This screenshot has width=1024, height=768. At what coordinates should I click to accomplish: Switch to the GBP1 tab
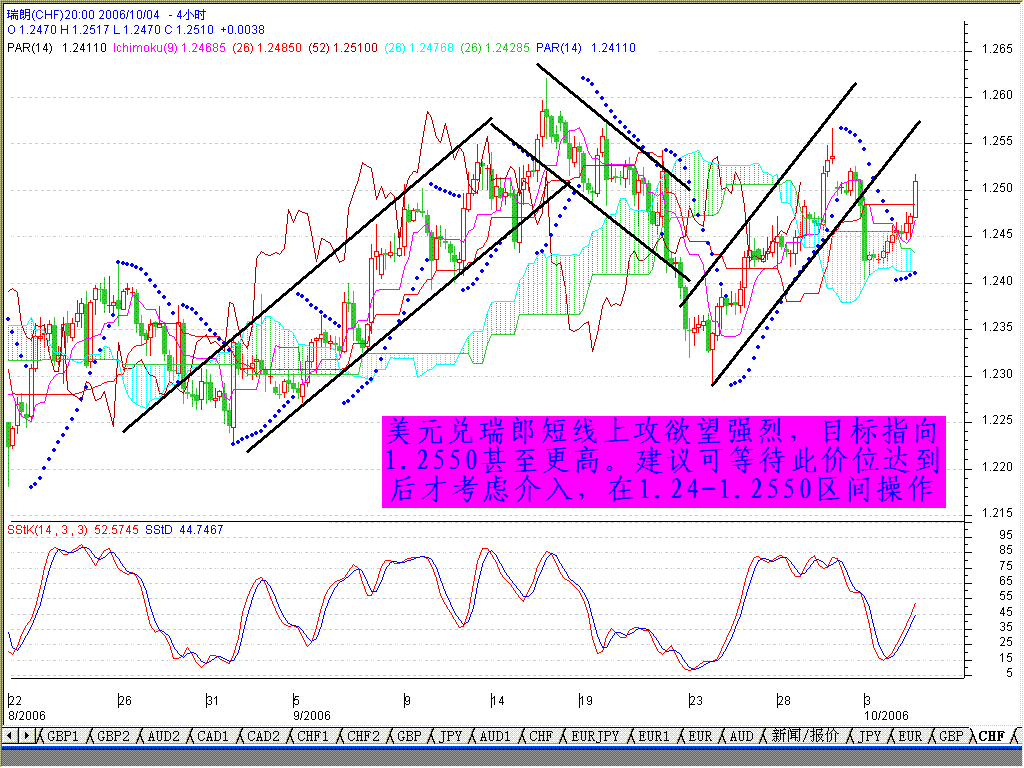coord(62,736)
